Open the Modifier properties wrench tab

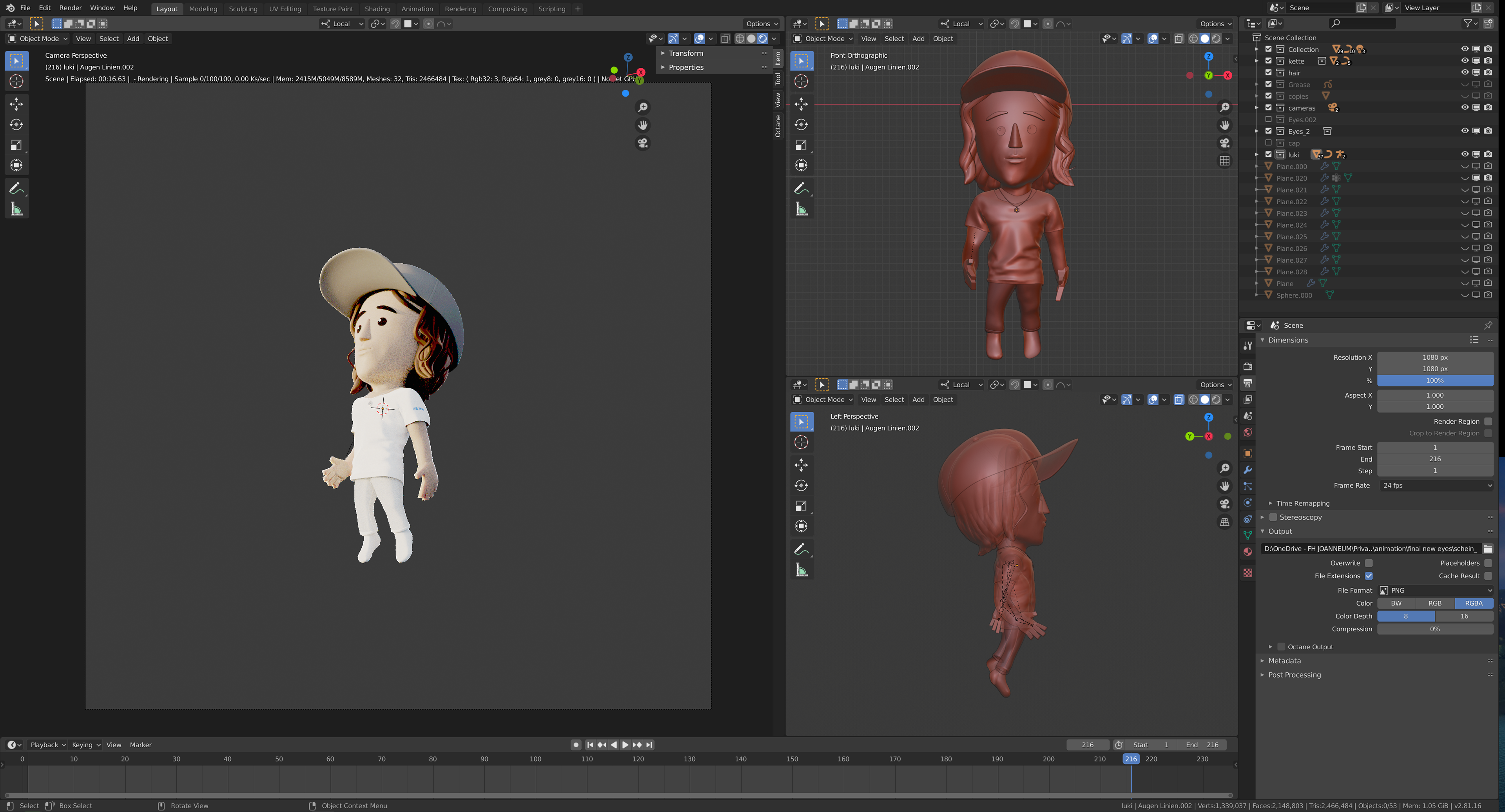1248,469
